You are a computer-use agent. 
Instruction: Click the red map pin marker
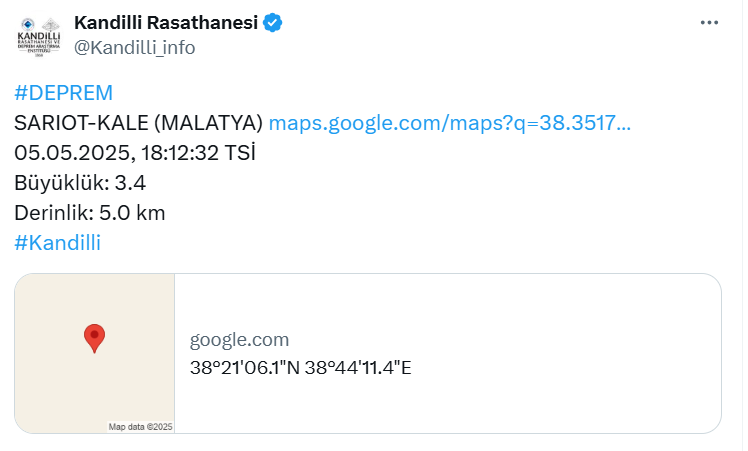click(94, 338)
